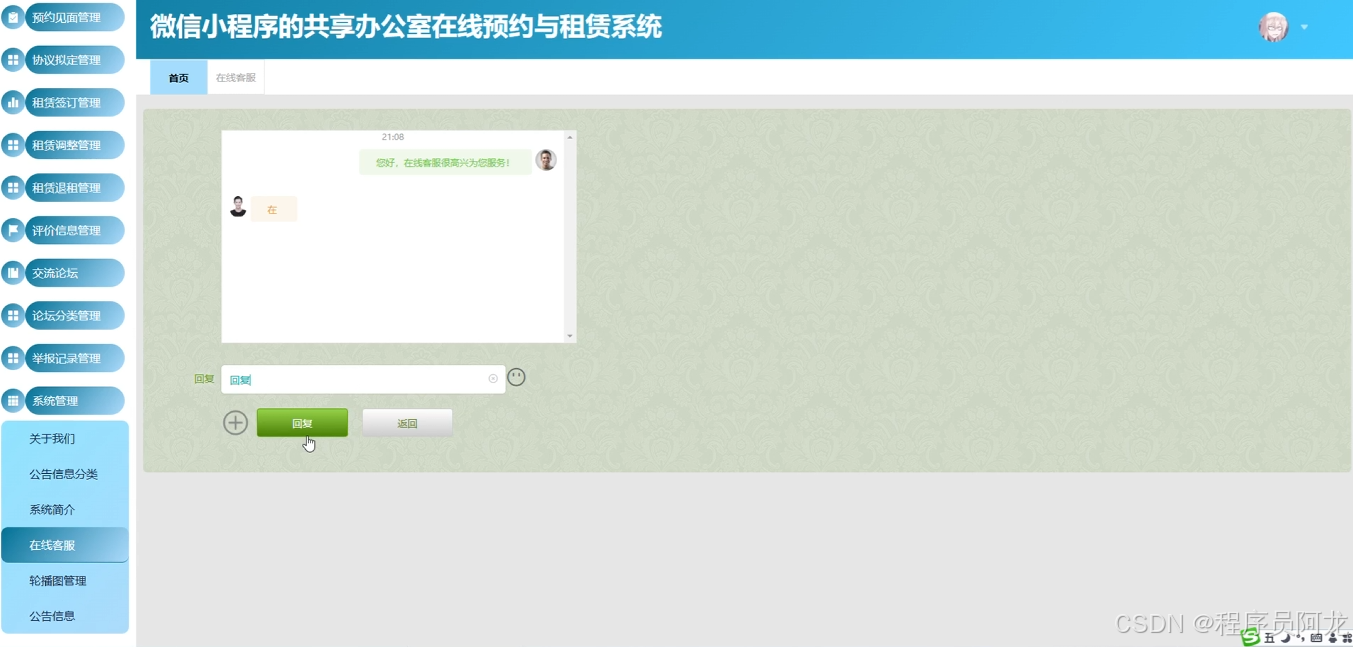Switch to the 首页 tab
This screenshot has width=1353, height=647.
179,78
